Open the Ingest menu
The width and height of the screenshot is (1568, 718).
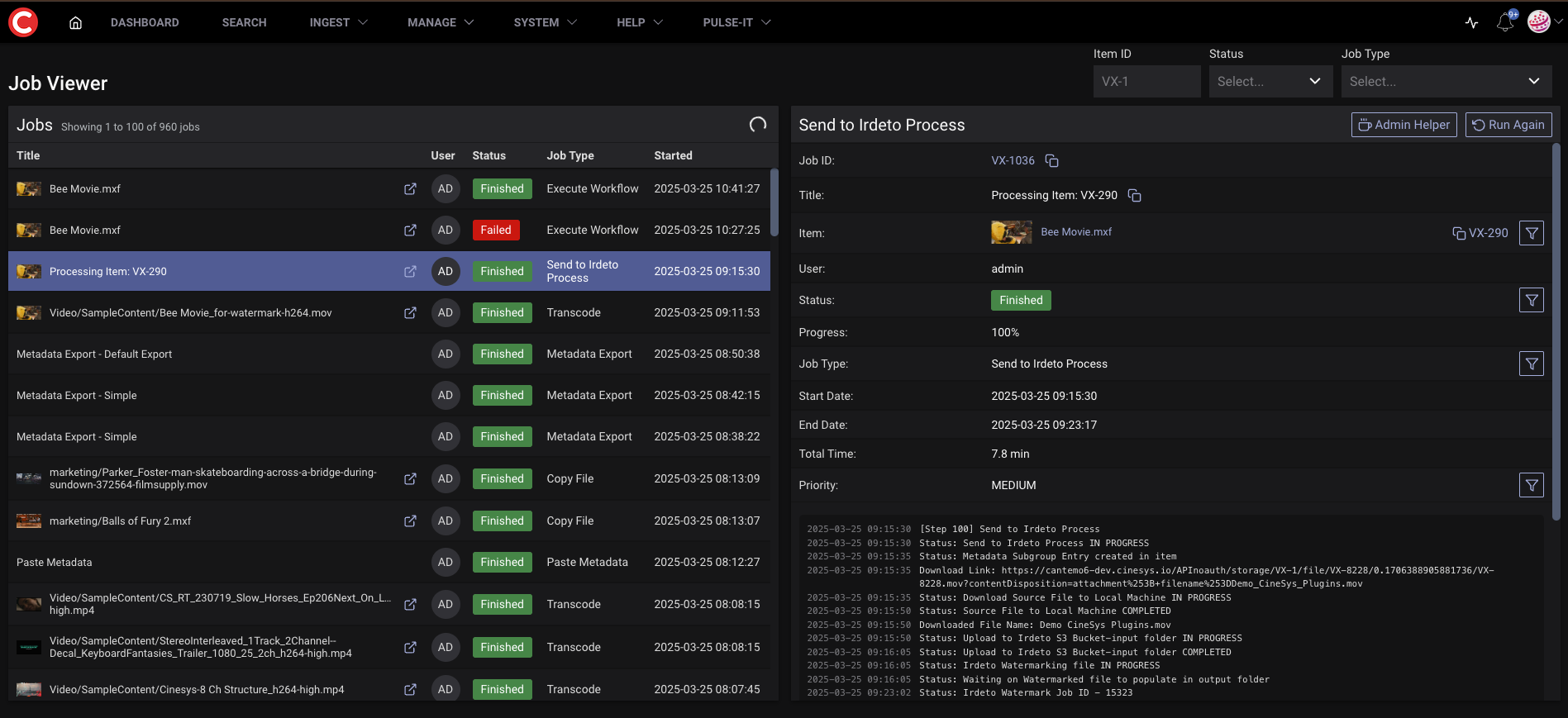338,22
